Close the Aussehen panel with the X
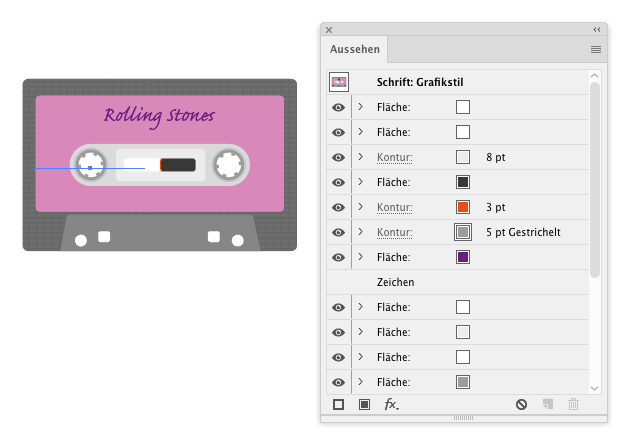638x446 pixels. (329, 30)
